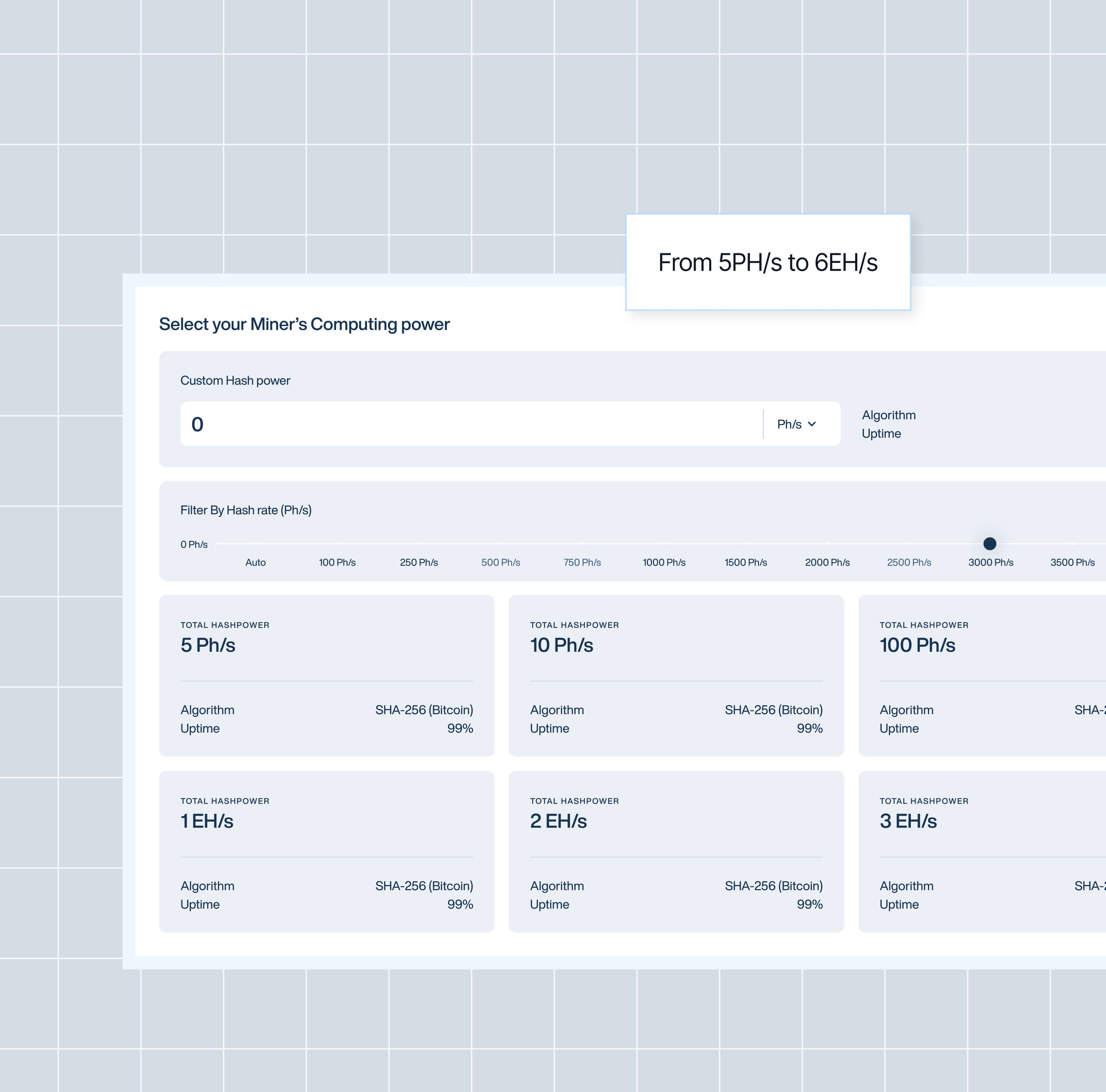Set slider to 500 Ph/s mark
1106x1092 pixels.
(x=500, y=562)
